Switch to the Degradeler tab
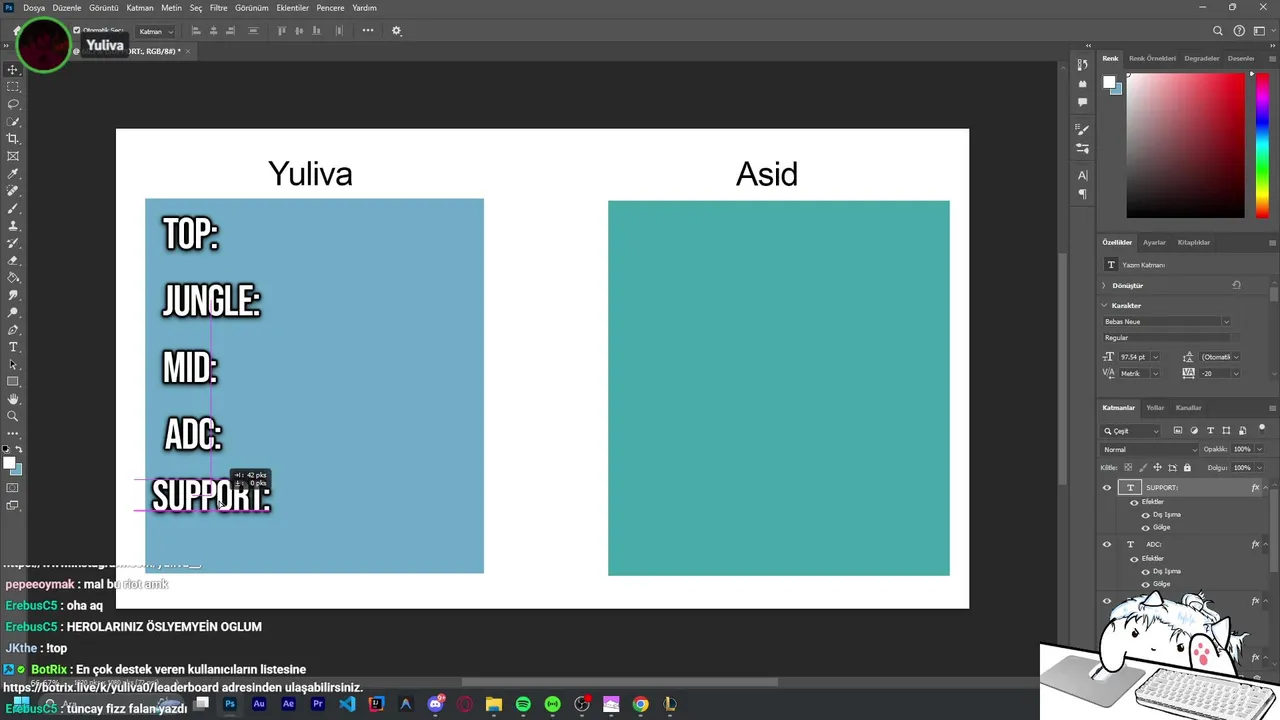 point(1201,59)
